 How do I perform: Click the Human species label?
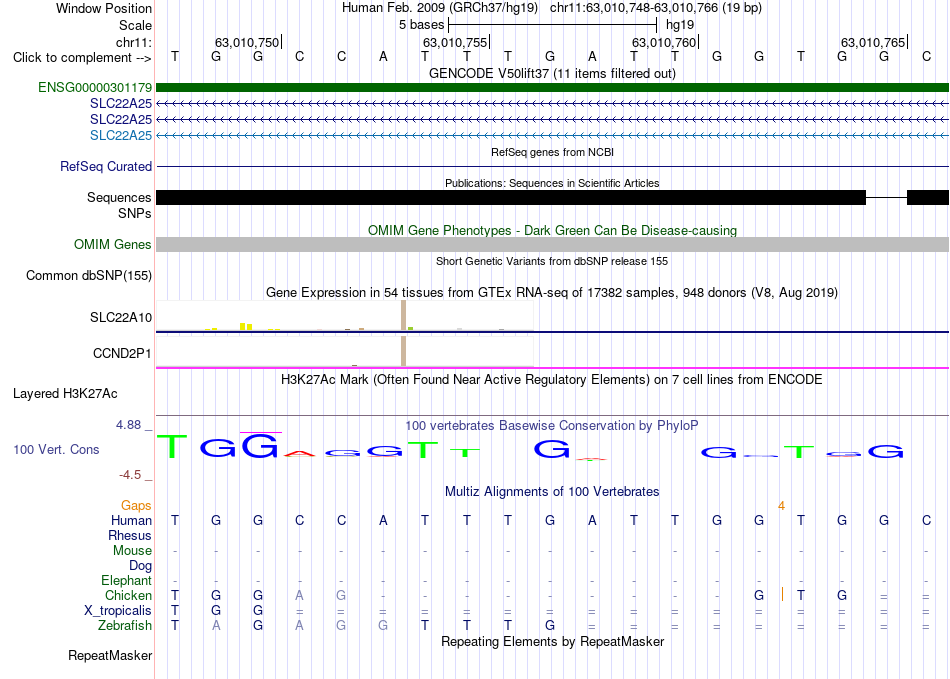131,521
